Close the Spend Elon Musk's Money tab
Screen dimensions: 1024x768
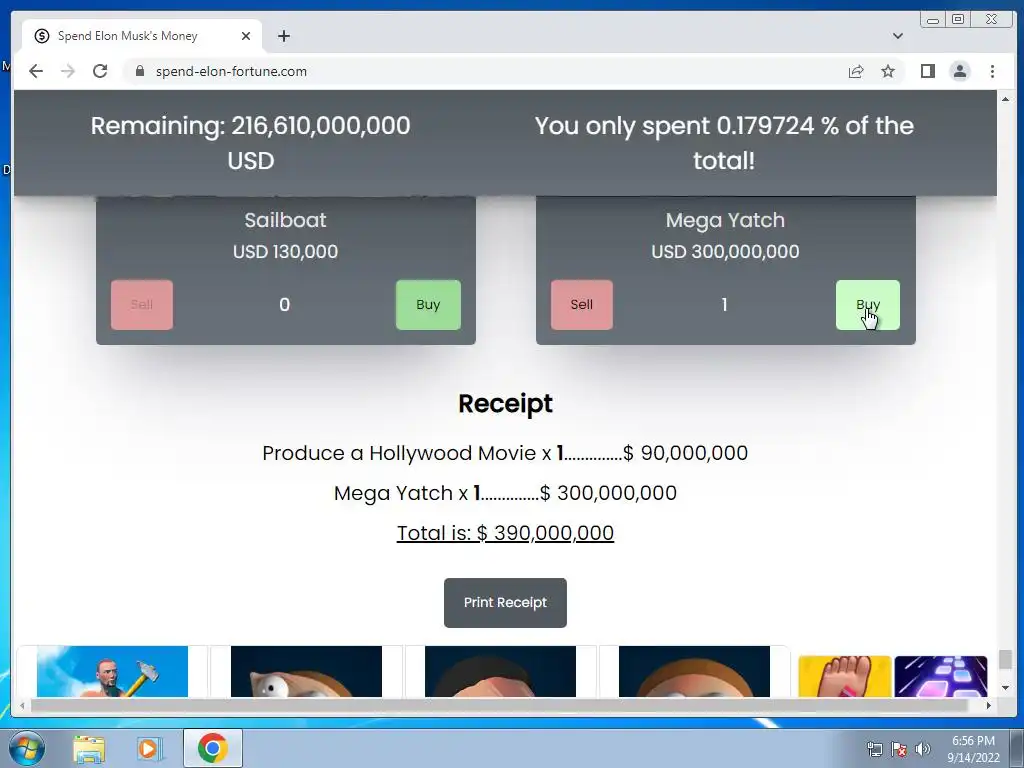pos(246,36)
